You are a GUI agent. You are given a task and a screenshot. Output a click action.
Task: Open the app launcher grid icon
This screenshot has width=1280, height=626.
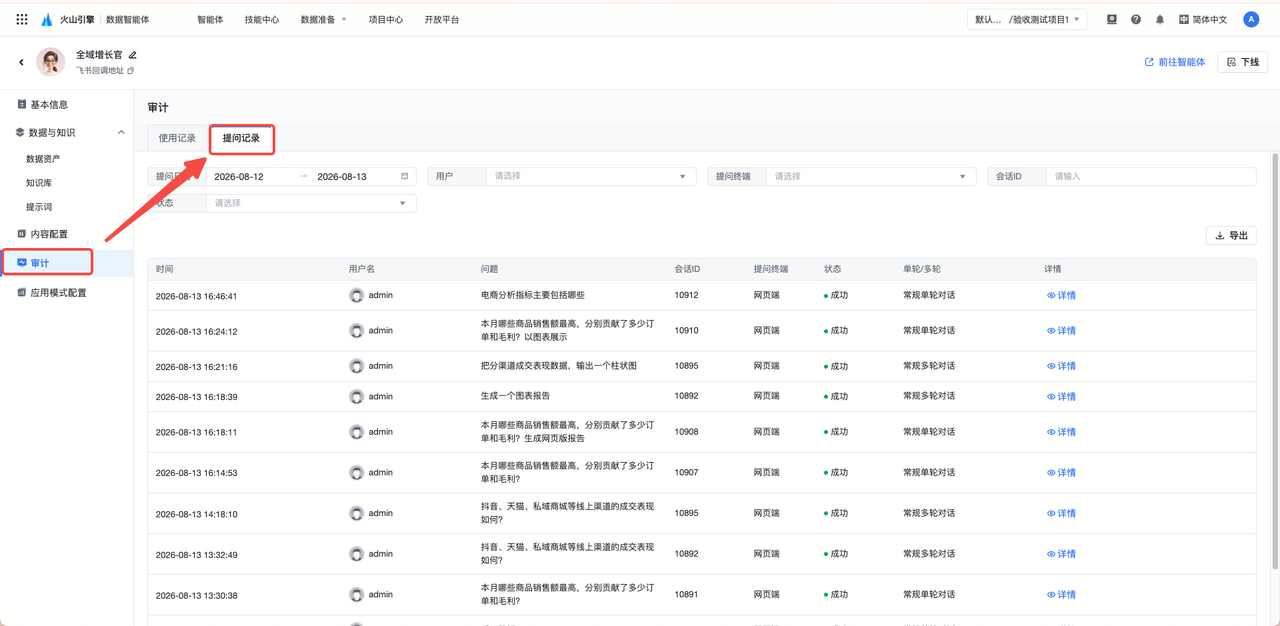22,19
